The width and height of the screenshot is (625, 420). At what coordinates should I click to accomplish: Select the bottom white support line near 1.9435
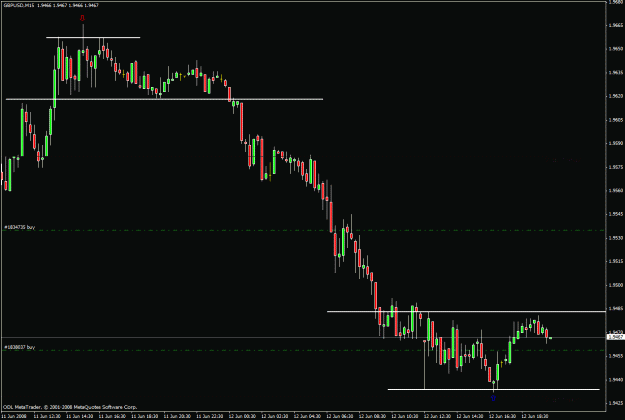[493, 389]
